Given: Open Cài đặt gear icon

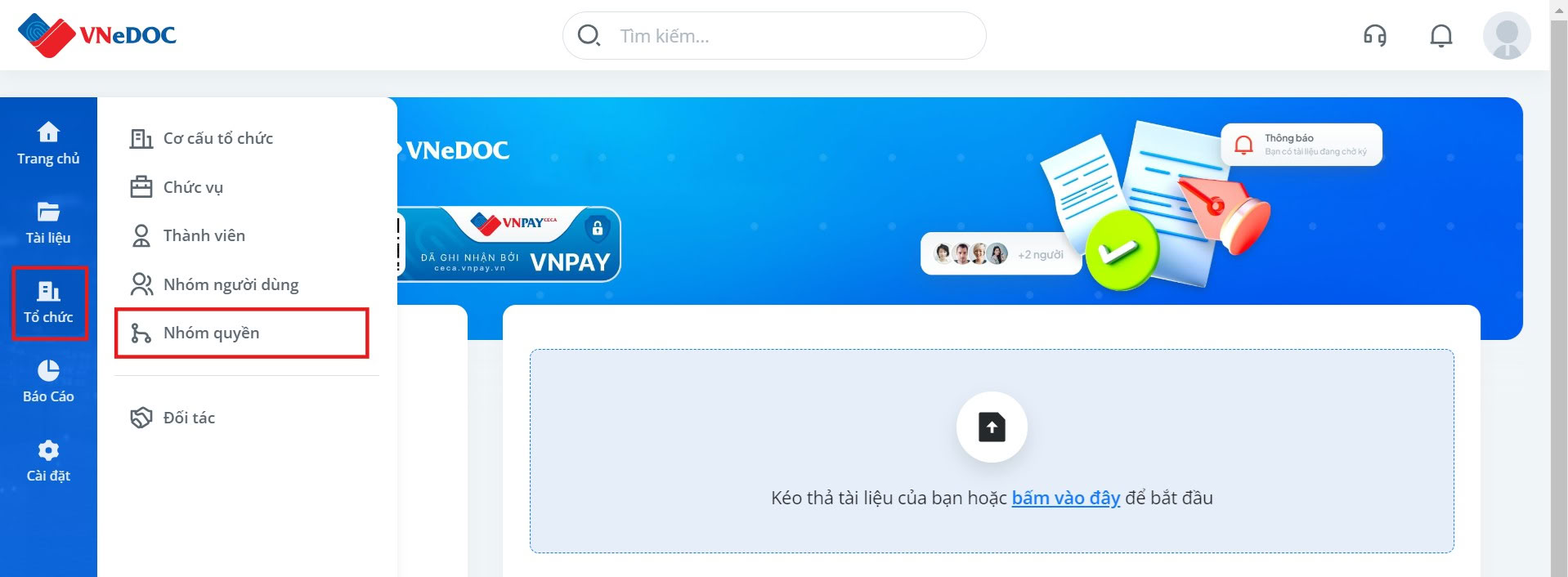Looking at the screenshot, I should coord(48,450).
